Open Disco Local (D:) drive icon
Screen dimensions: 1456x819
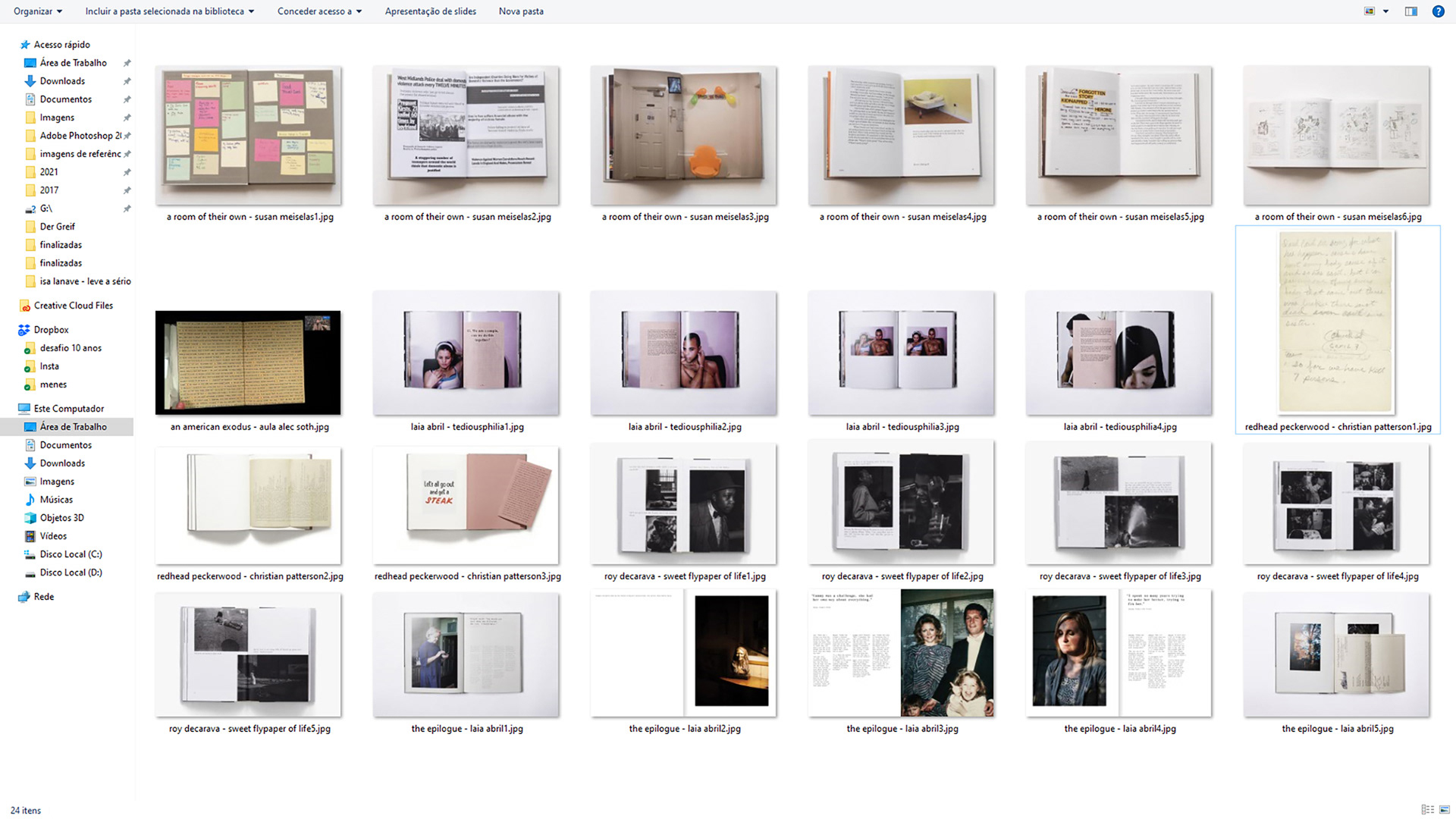30,573
